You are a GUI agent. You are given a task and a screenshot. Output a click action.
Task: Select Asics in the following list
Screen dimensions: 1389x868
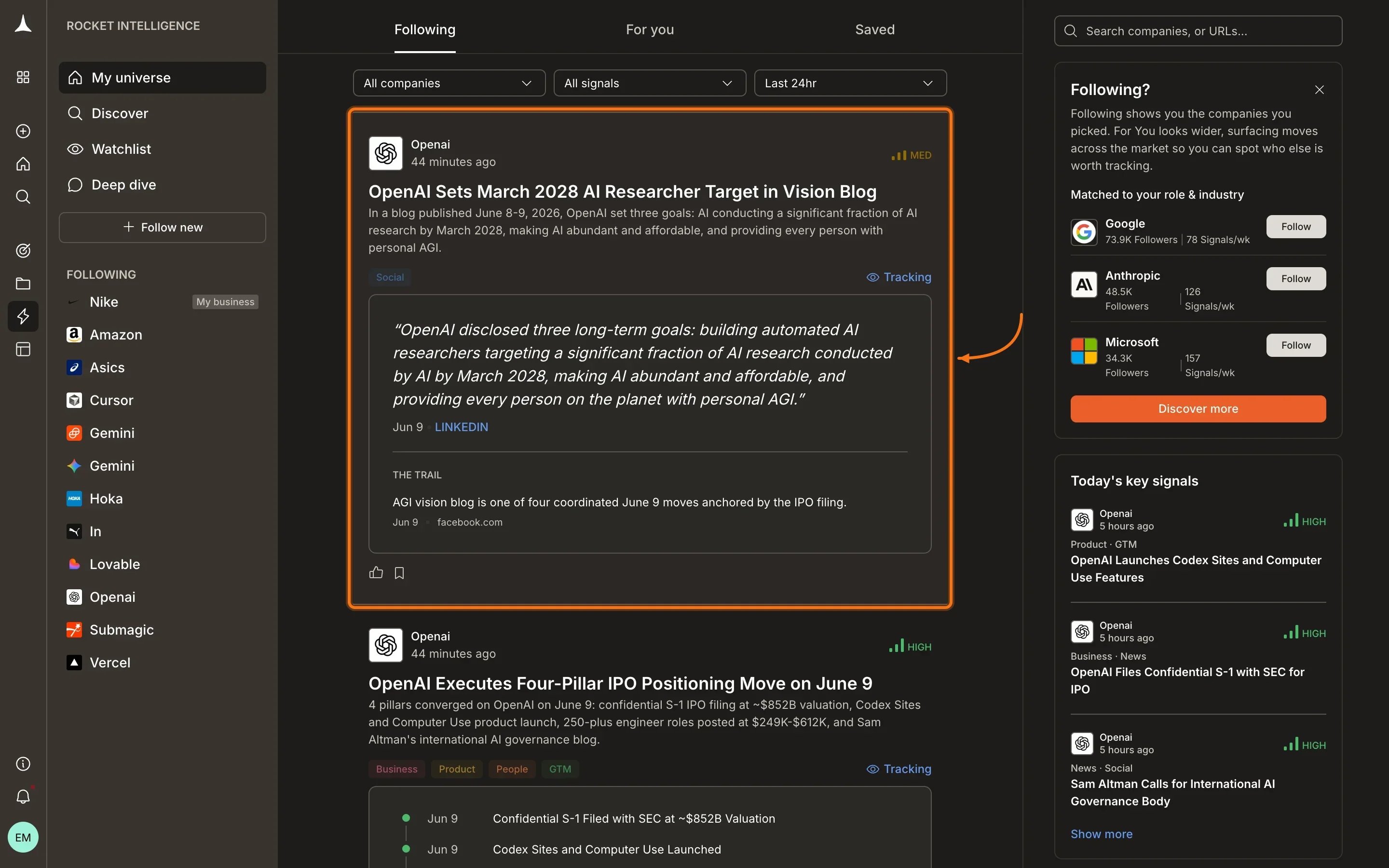click(x=163, y=367)
